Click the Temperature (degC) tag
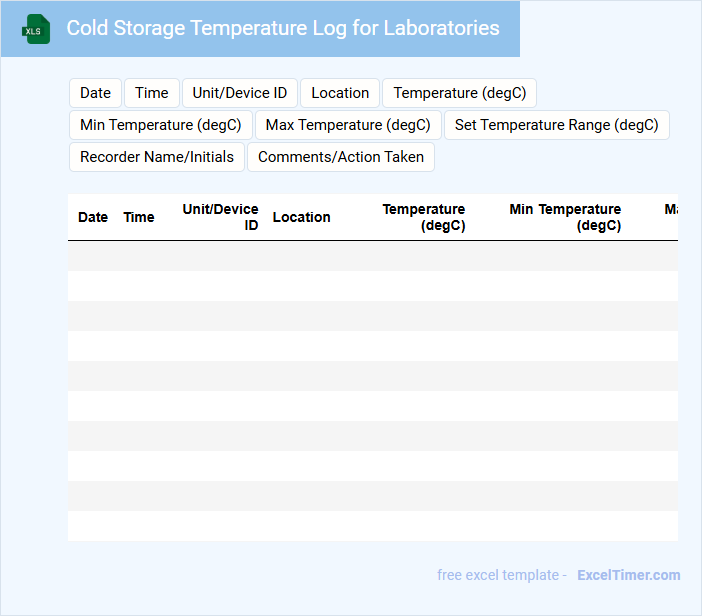The image size is (702, 616). click(460, 93)
